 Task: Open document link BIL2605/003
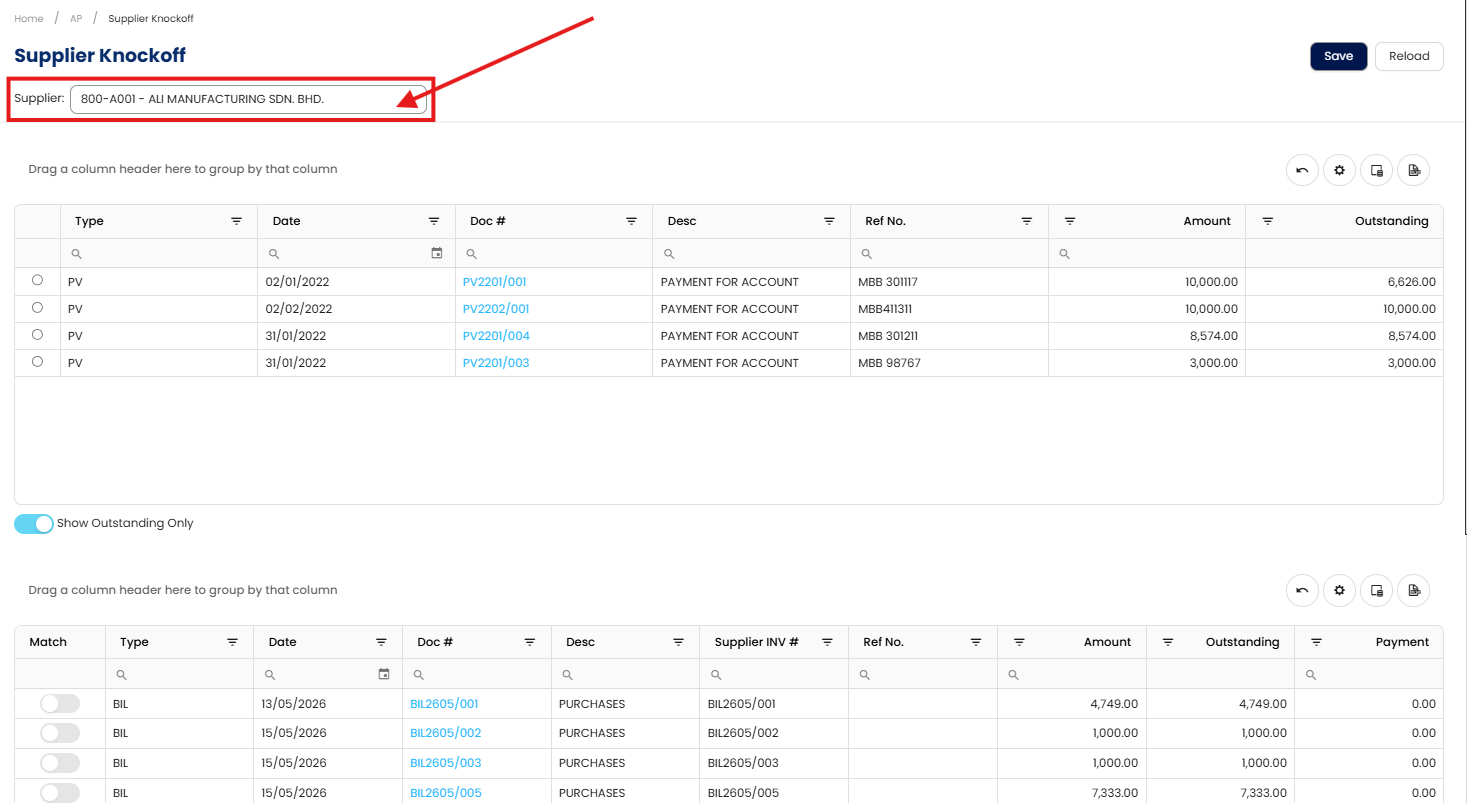446,763
